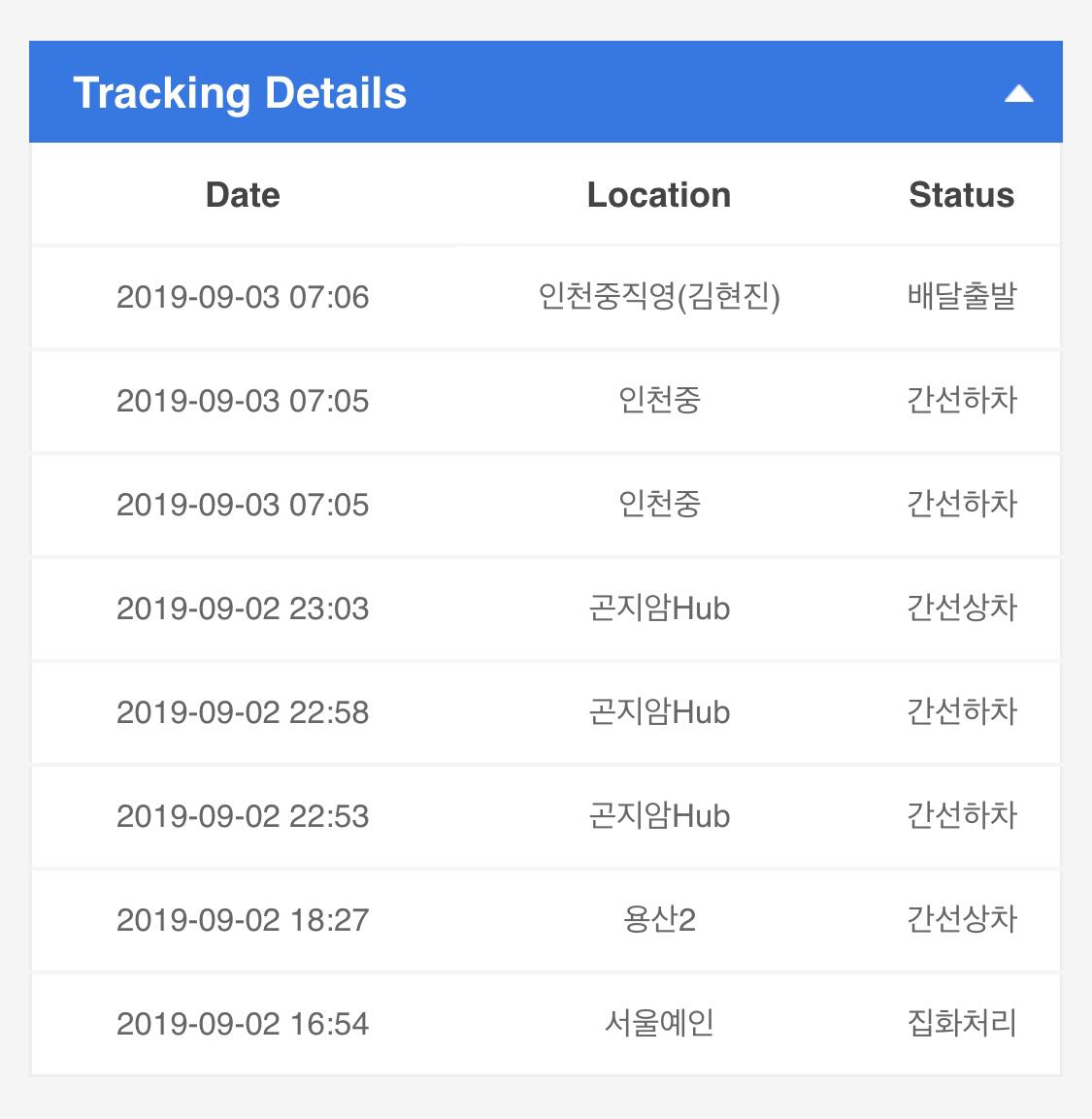Click 곤지암Hub in the 23:03 row
Image resolution: width=1092 pixels, height=1119 pixels.
point(659,609)
